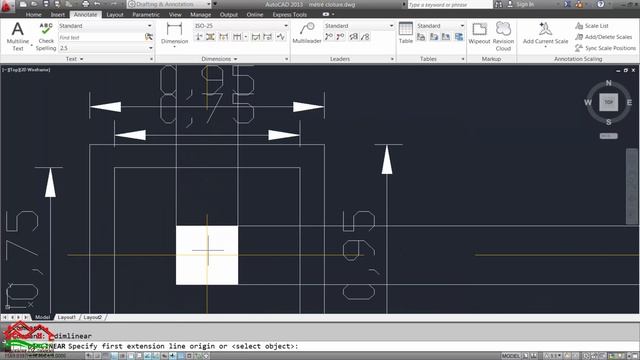Click the Adjust Space dimension icon

[x=211, y=37]
